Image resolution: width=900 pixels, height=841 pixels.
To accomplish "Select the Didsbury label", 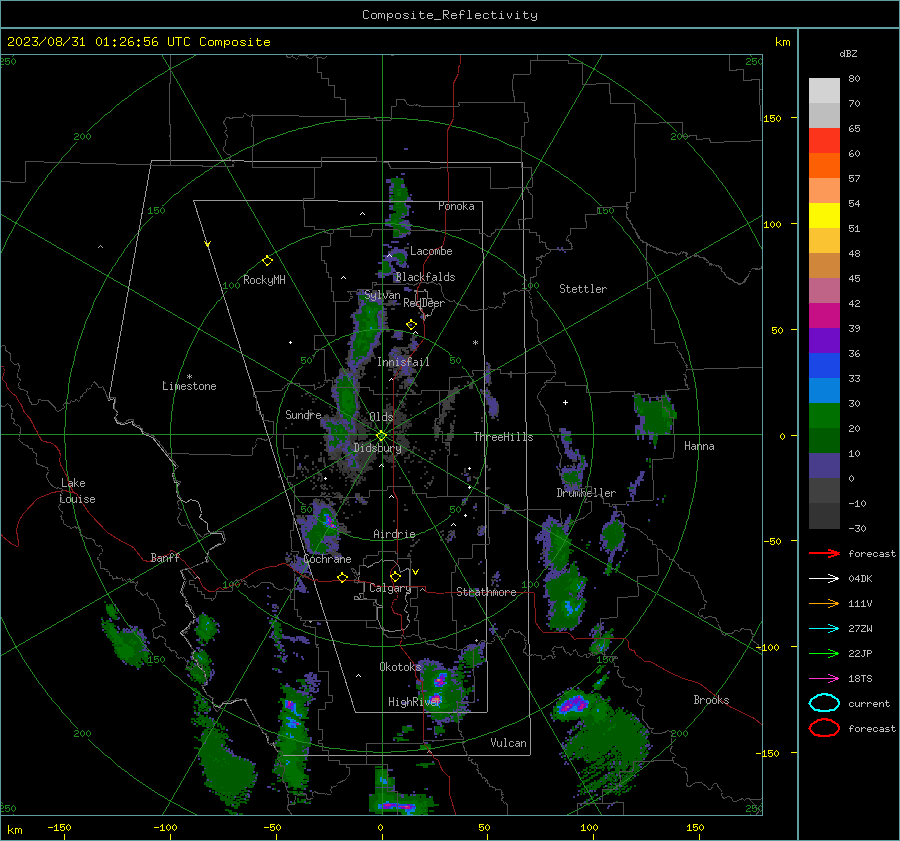I will tap(377, 448).
